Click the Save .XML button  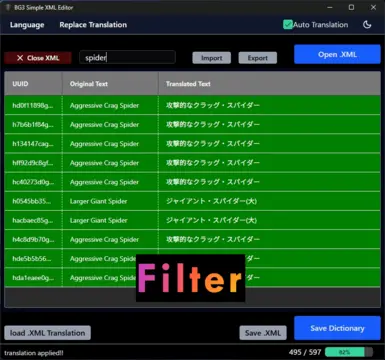click(x=263, y=333)
